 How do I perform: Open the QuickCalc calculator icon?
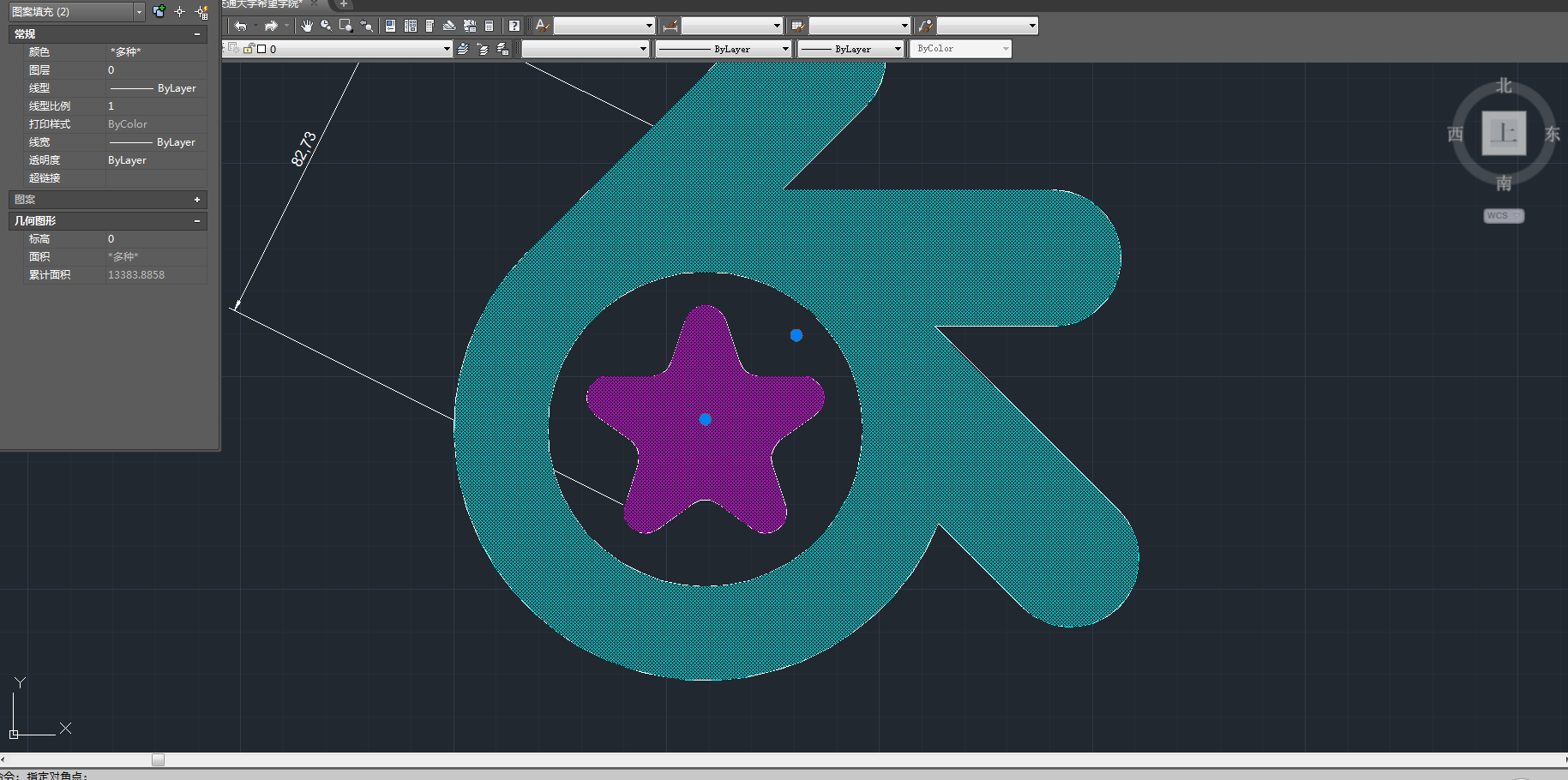[x=490, y=26]
